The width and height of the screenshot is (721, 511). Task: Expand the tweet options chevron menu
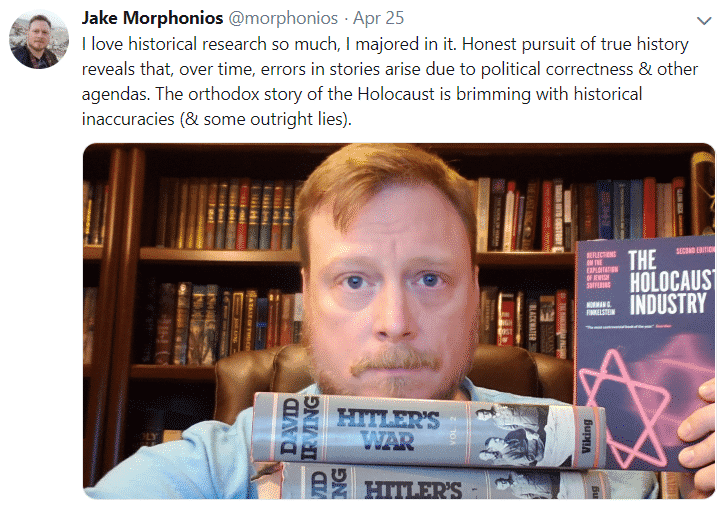coord(704,21)
